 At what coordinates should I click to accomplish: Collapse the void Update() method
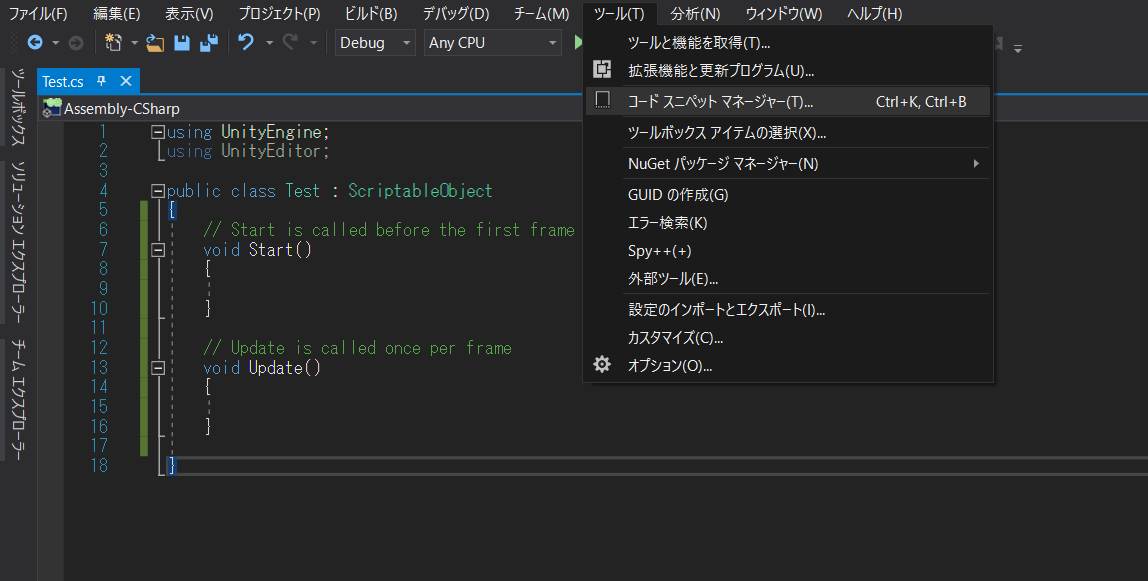tap(157, 368)
